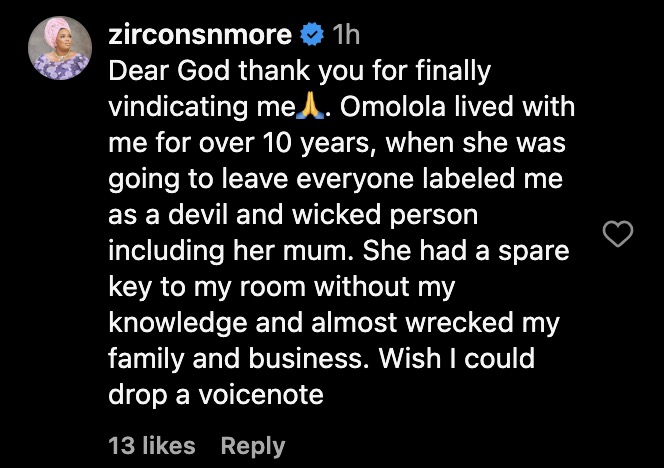The image size is (664, 468).
Task: View the 13 likes list
Action: click(152, 445)
